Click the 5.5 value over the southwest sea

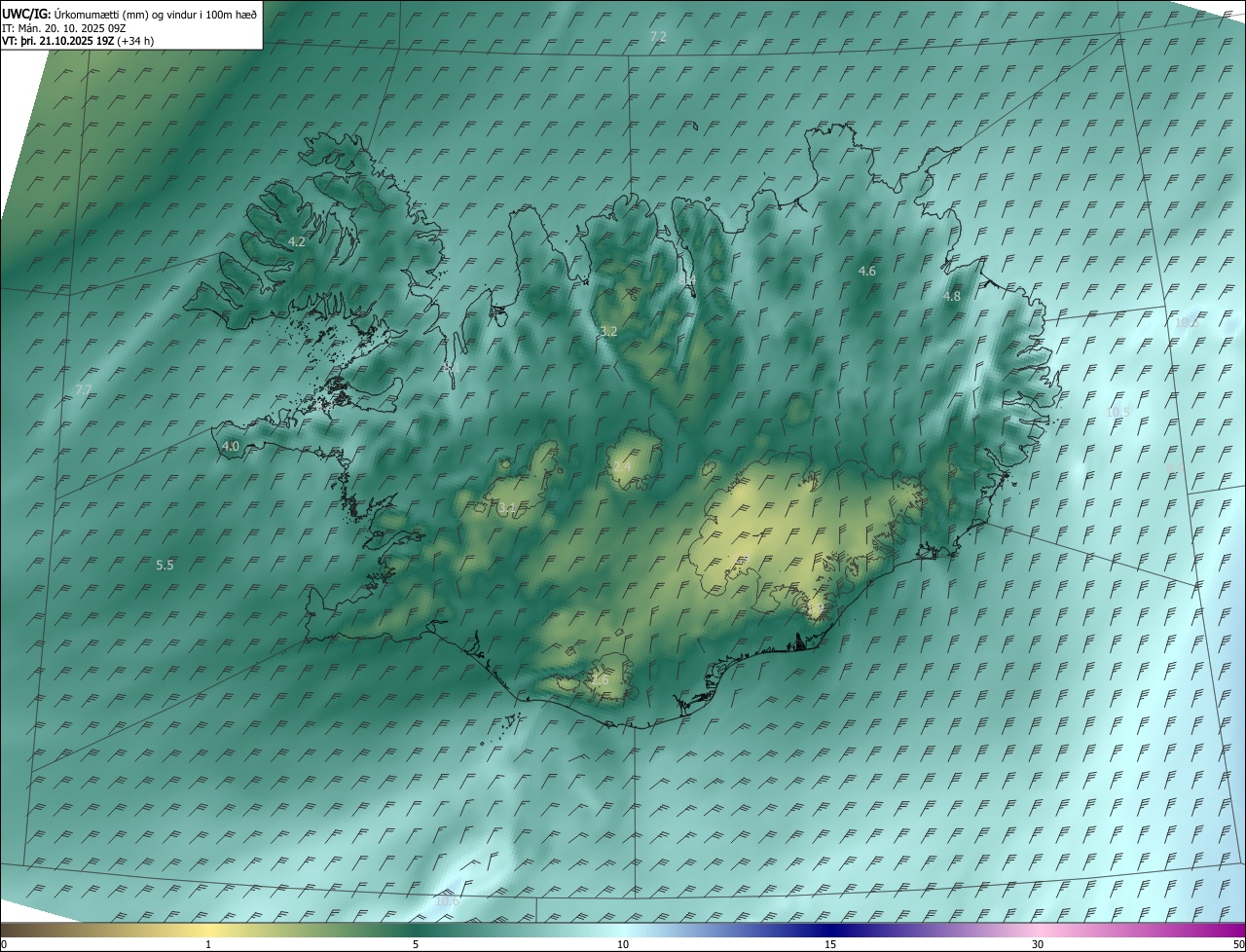click(165, 565)
